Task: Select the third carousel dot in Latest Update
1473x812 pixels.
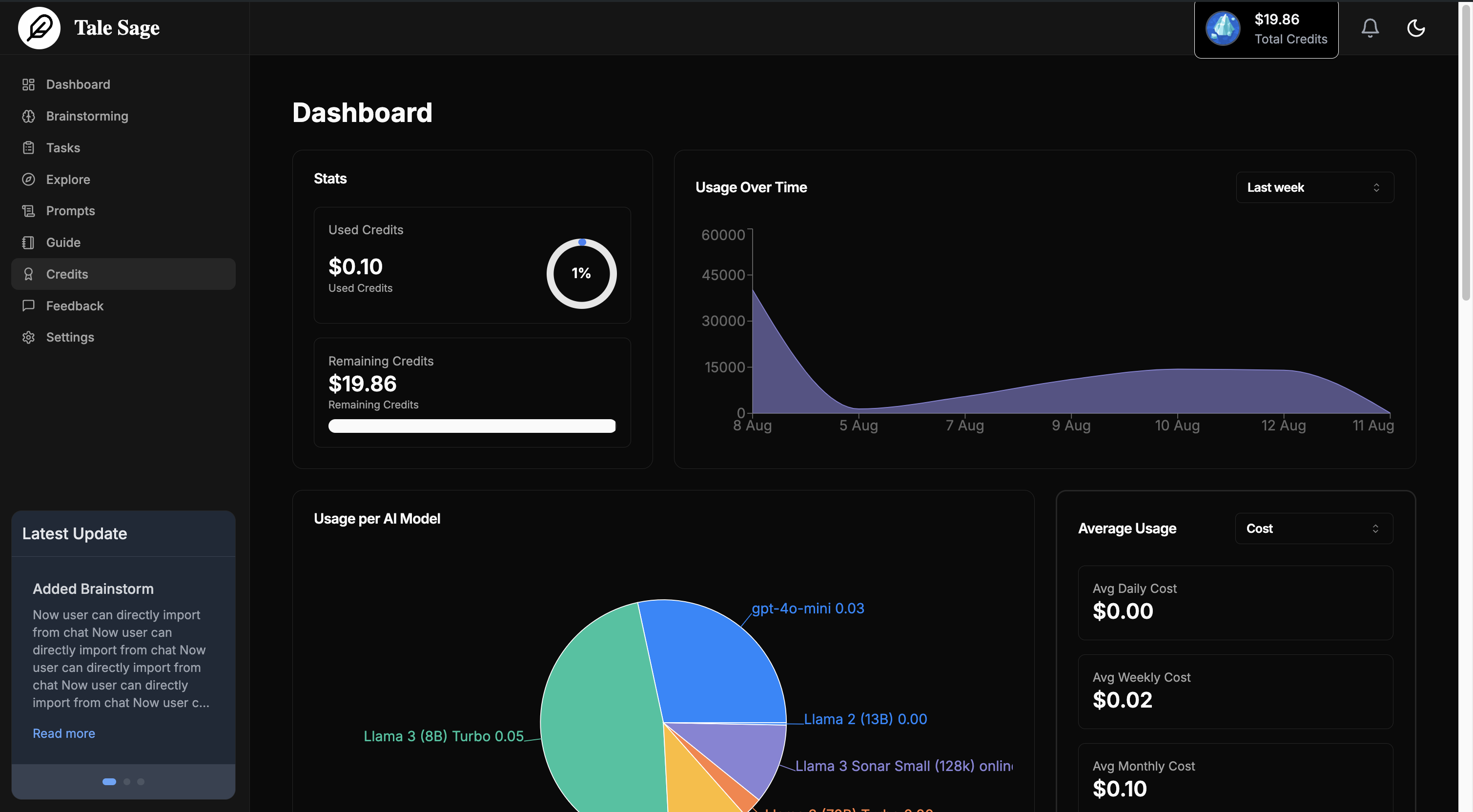Action: (x=141, y=782)
